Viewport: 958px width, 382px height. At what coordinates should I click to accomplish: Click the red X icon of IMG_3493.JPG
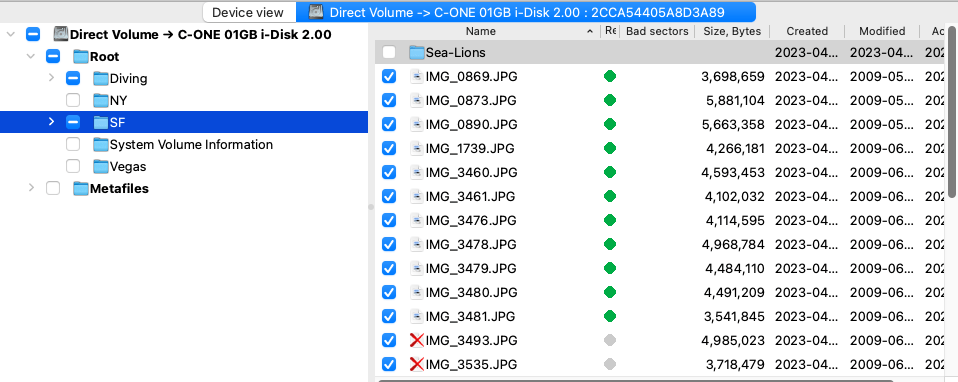coord(417,340)
